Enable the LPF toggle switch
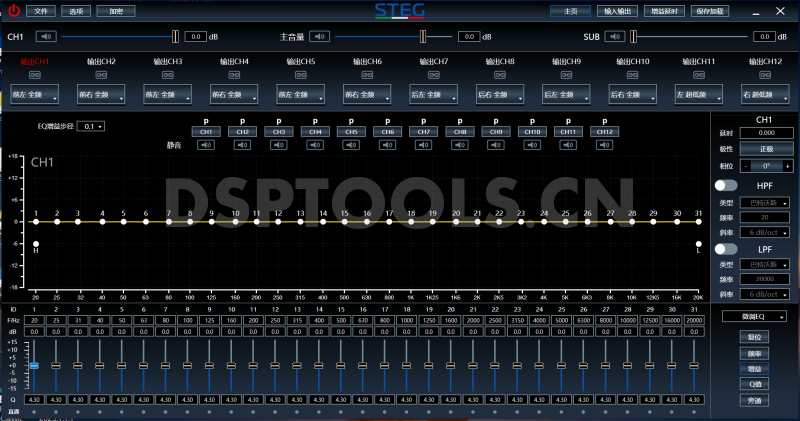 726,247
